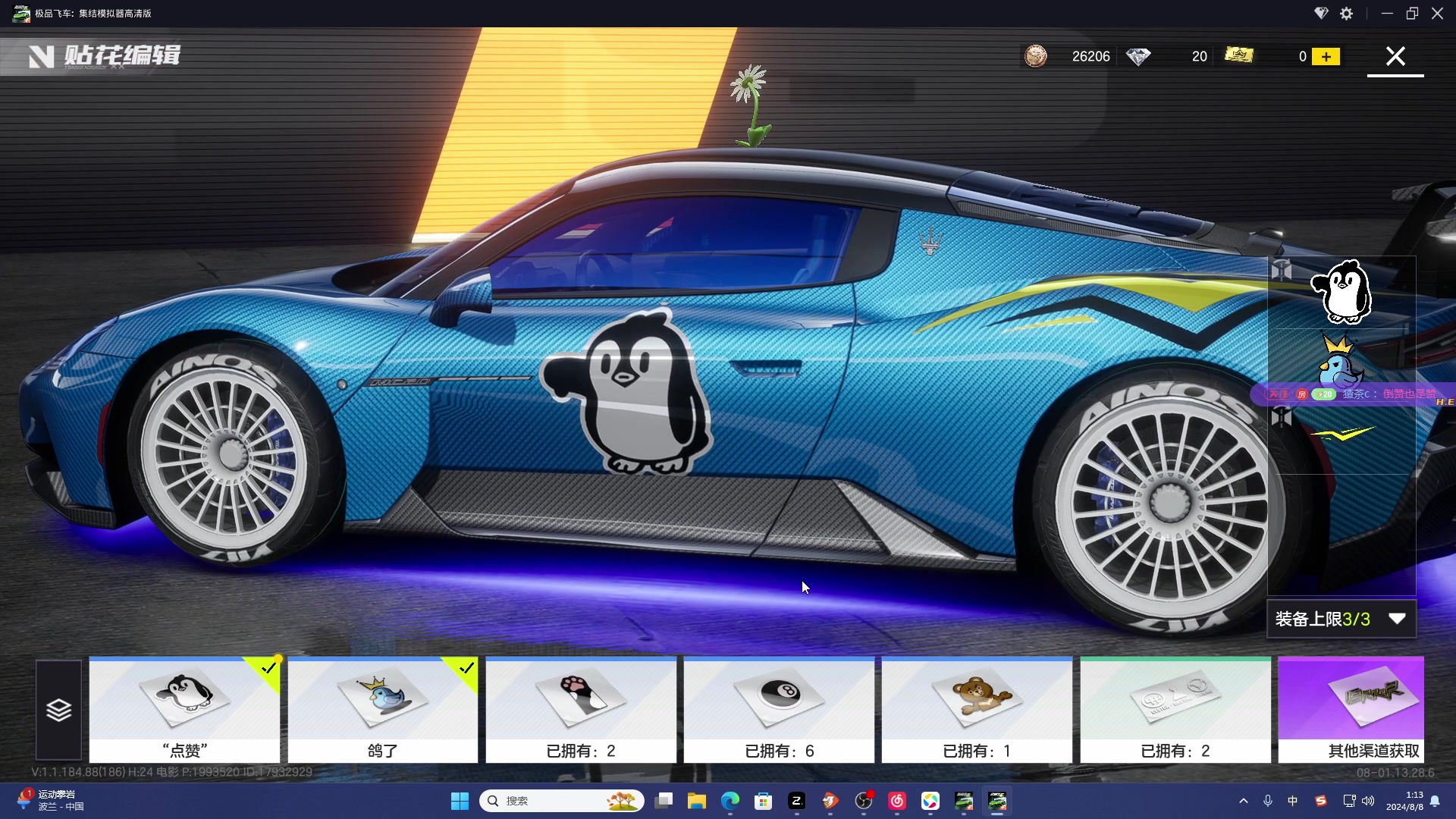Tap the diamond currency icon
Image resolution: width=1456 pixels, height=819 pixels.
(1138, 57)
